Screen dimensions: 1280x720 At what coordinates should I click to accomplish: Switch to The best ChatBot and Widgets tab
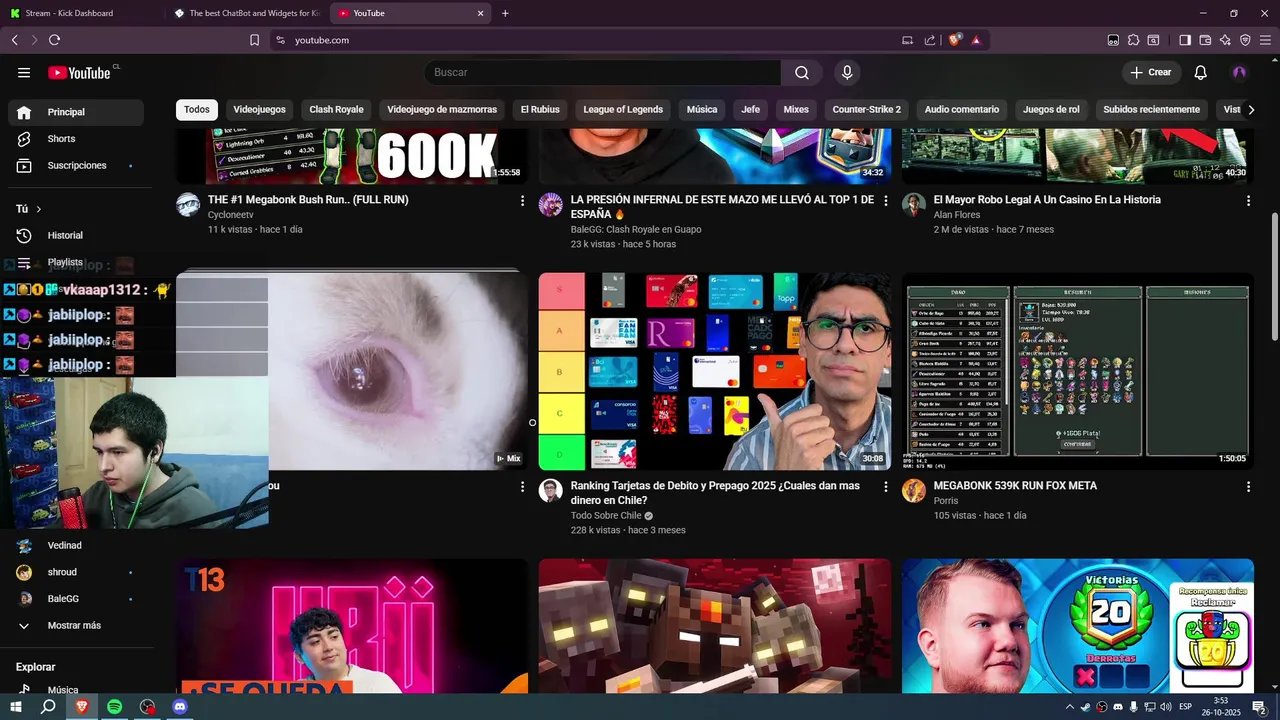pos(246,13)
